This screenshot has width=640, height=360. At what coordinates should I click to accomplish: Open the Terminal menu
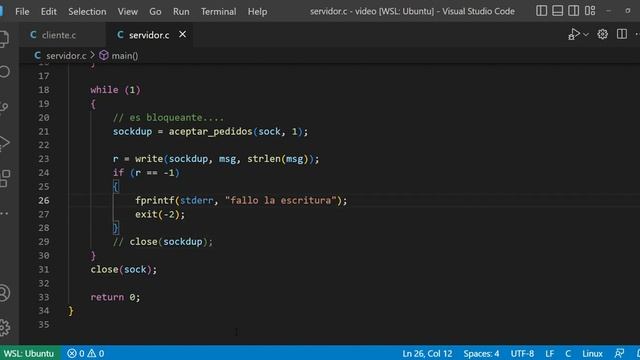point(218,11)
